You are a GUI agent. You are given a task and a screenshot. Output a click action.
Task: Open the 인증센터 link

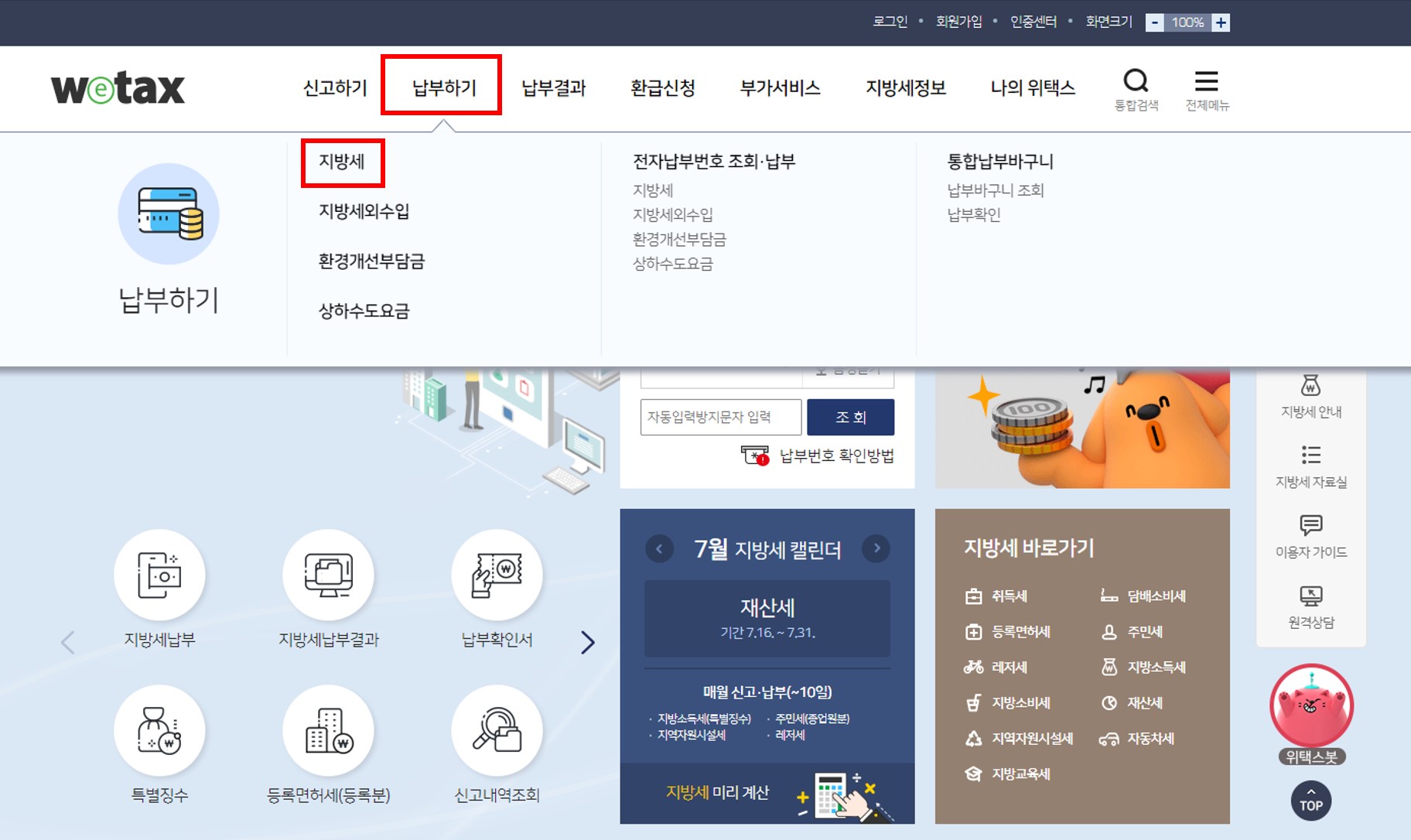click(x=1033, y=22)
